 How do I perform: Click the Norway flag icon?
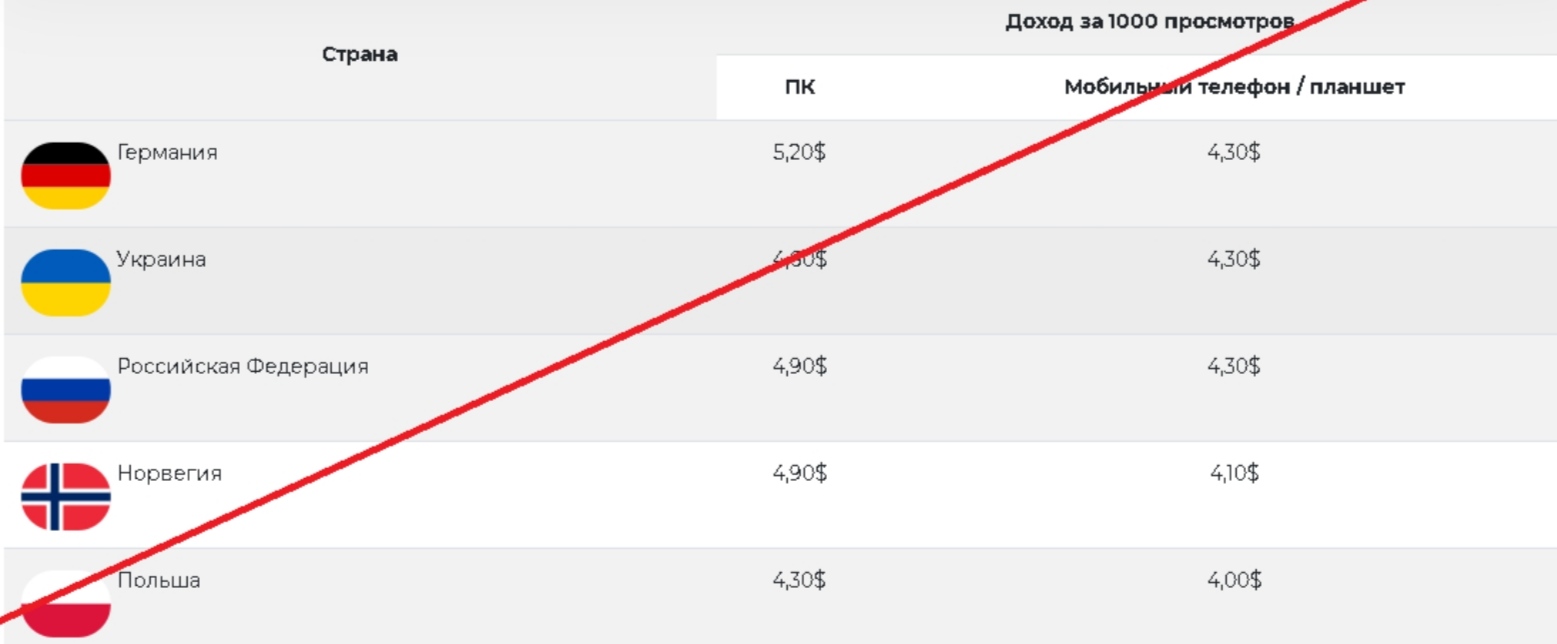66,497
